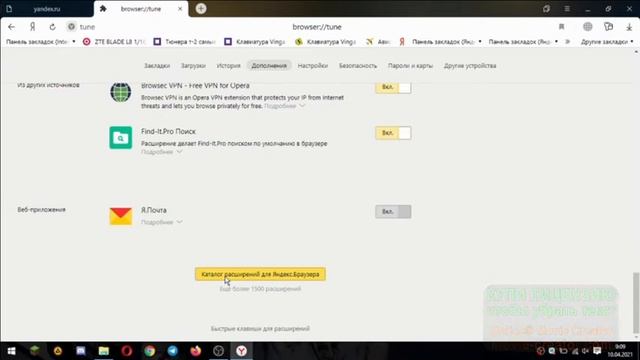Viewport: 640px width, 360px height.
Task: Switch to the Закладки tab
Action: (157, 66)
